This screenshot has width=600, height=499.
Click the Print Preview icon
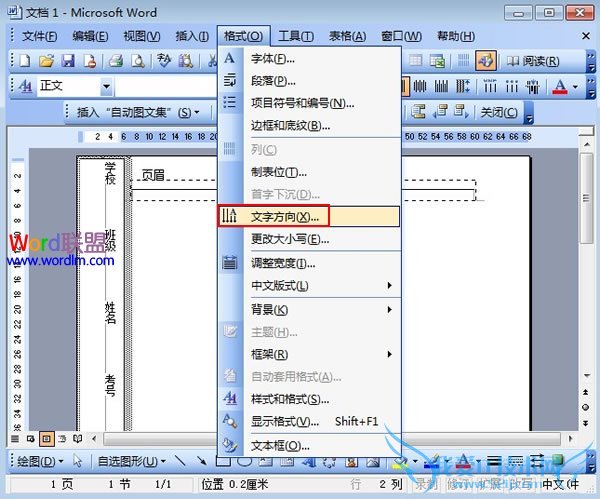pos(138,61)
